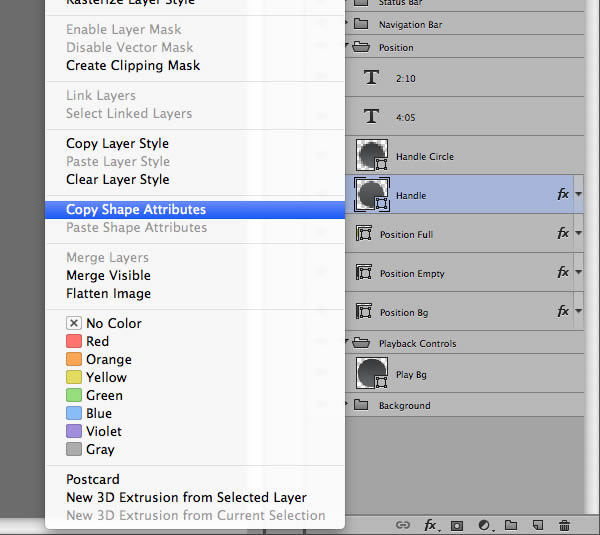Delete layer using the trash icon
The width and height of the screenshot is (600, 535).
[x=564, y=524]
